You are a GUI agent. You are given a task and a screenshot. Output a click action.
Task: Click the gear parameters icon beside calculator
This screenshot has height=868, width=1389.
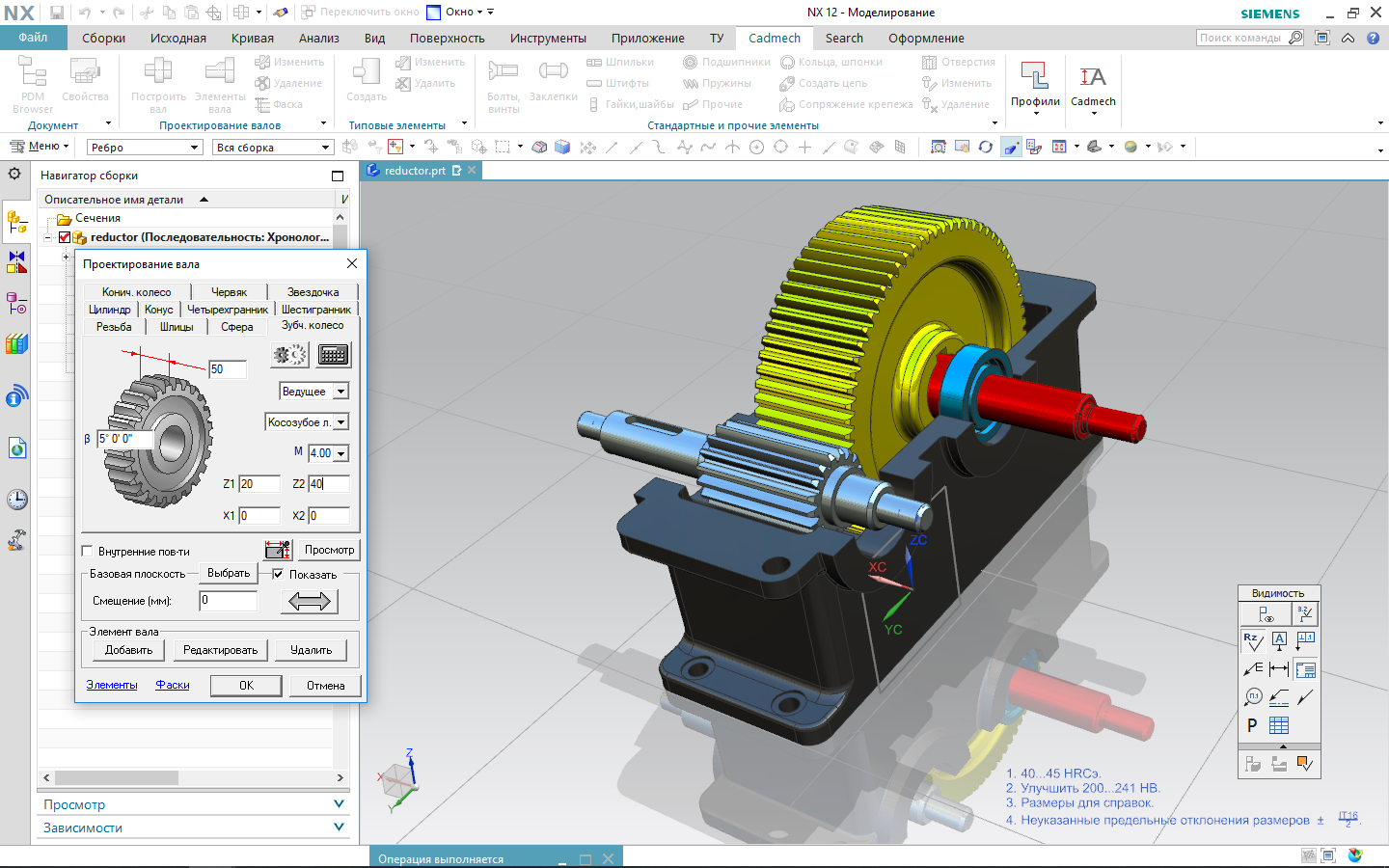289,355
